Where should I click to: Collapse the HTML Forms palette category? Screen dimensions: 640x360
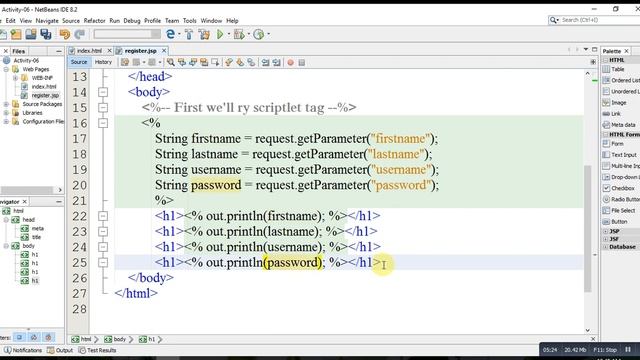[x=606, y=134]
